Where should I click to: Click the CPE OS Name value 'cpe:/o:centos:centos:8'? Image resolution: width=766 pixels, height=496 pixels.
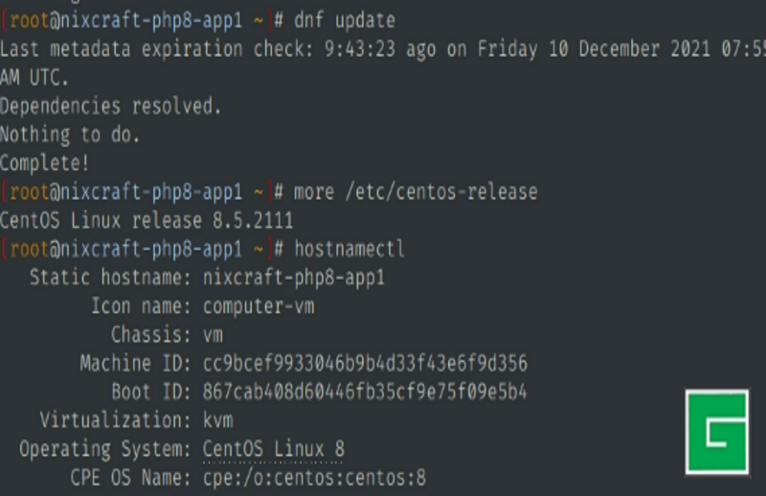(314, 477)
